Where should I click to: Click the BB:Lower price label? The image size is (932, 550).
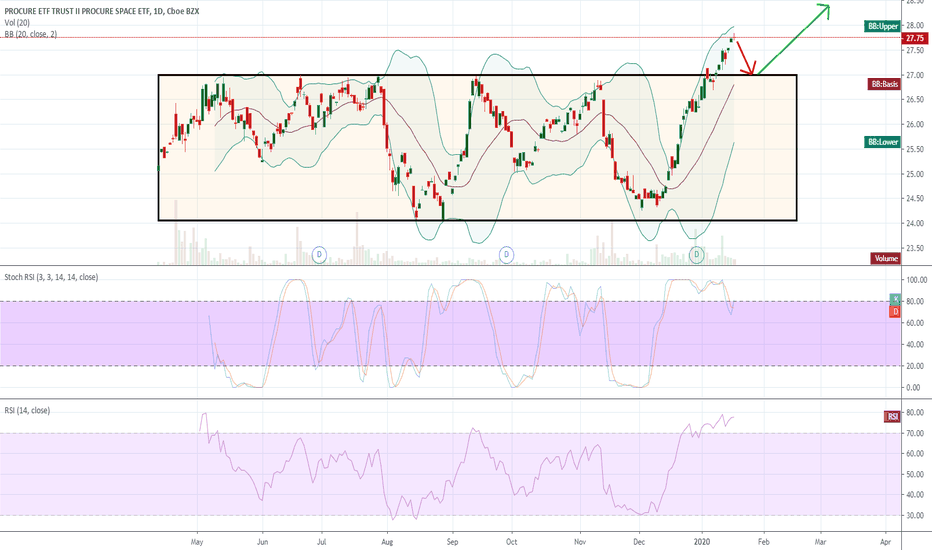pos(883,142)
